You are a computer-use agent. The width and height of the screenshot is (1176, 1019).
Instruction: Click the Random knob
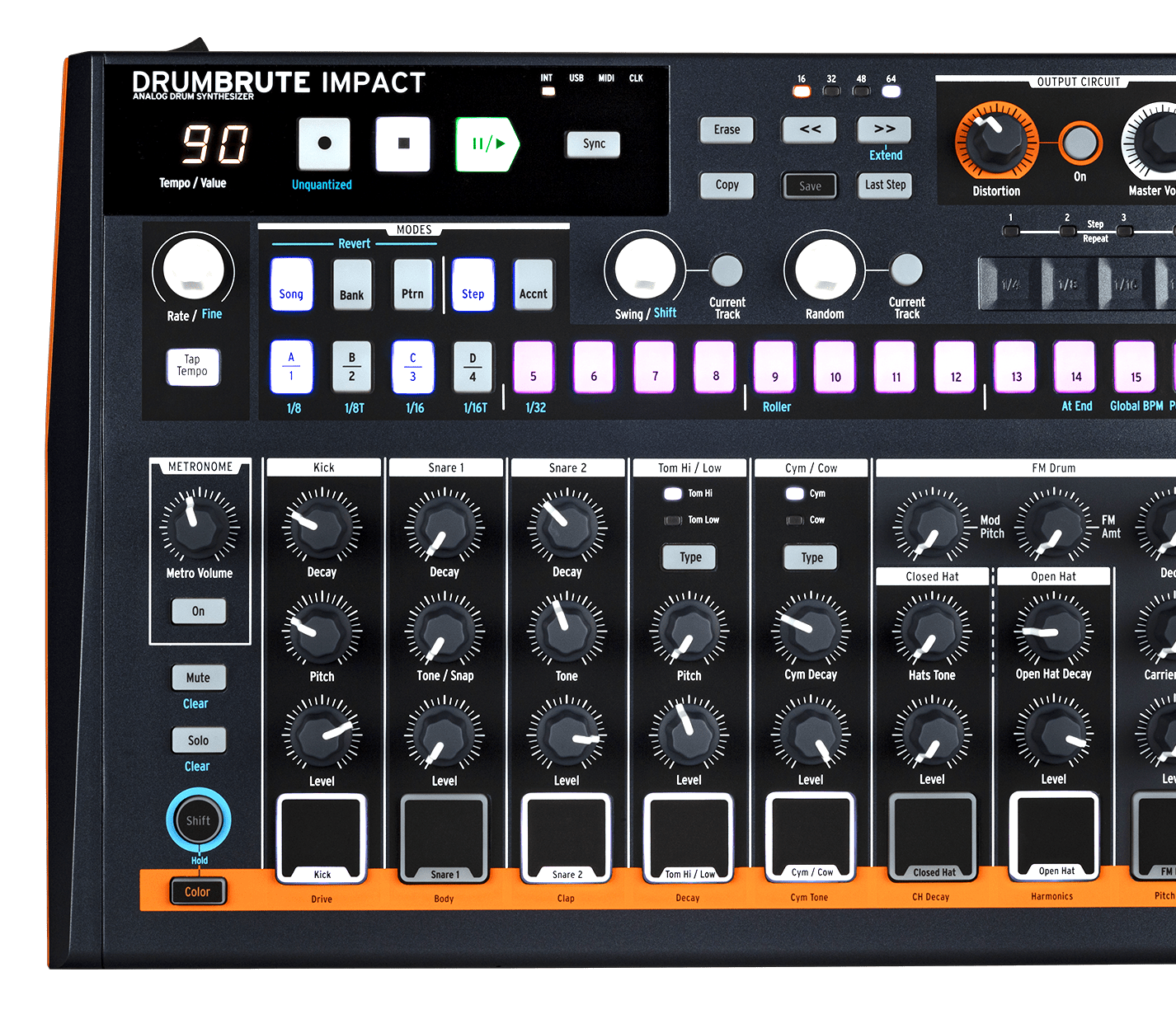point(826,270)
